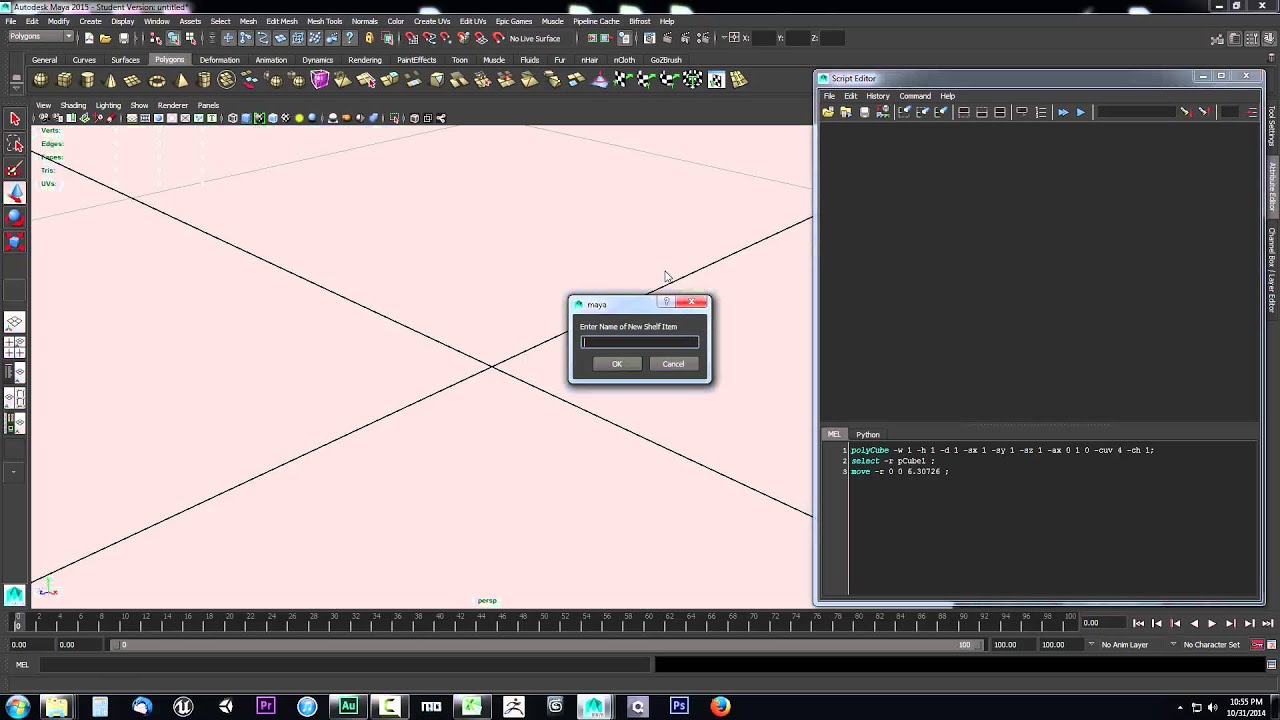Open the viewport Shading menu
Image resolution: width=1280 pixels, height=720 pixels.
click(73, 105)
